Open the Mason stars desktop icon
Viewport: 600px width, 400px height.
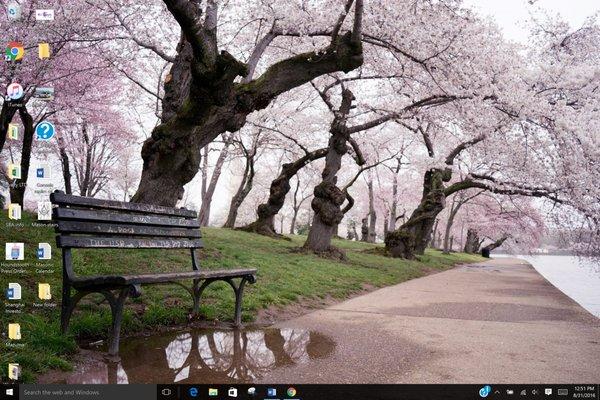coord(44,212)
